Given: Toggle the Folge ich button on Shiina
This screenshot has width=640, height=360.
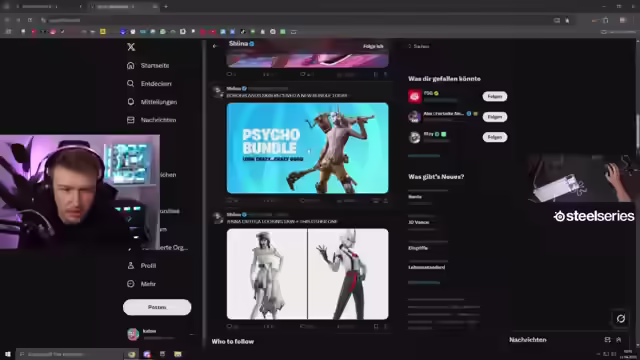Looking at the screenshot, I should pyautogui.click(x=373, y=46).
